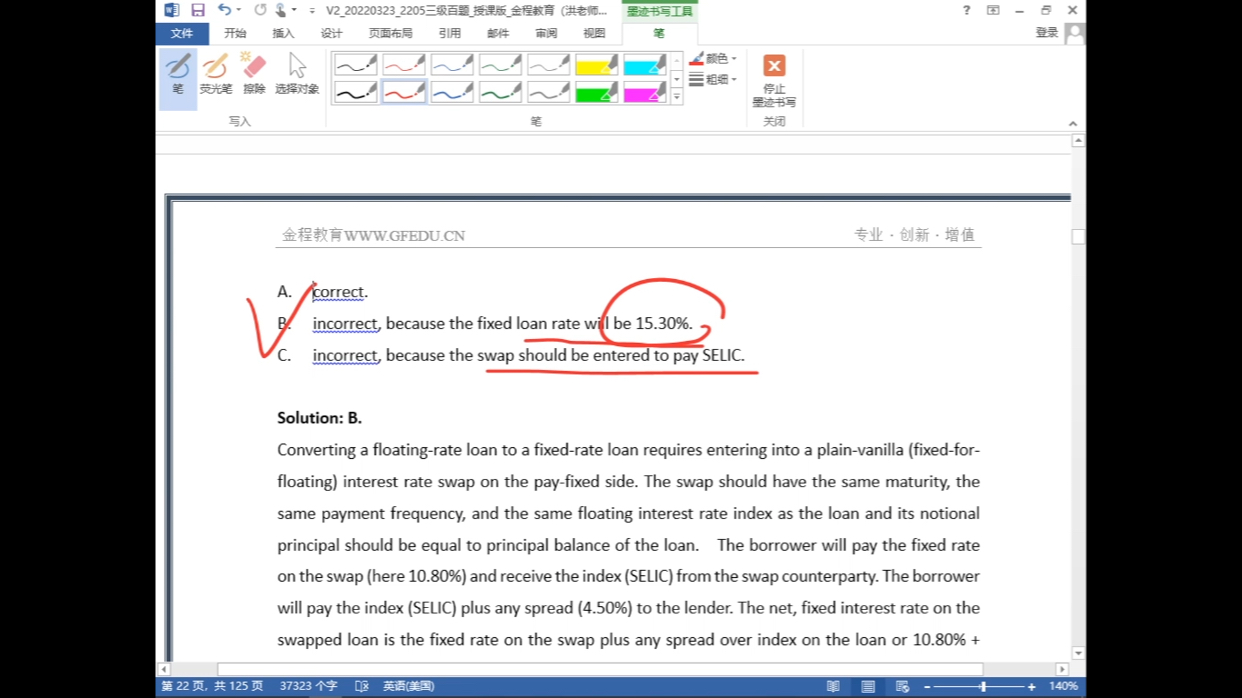Image resolution: width=1242 pixels, height=698 pixels.
Task: Click the 140% zoom level button
Action: (1063, 687)
